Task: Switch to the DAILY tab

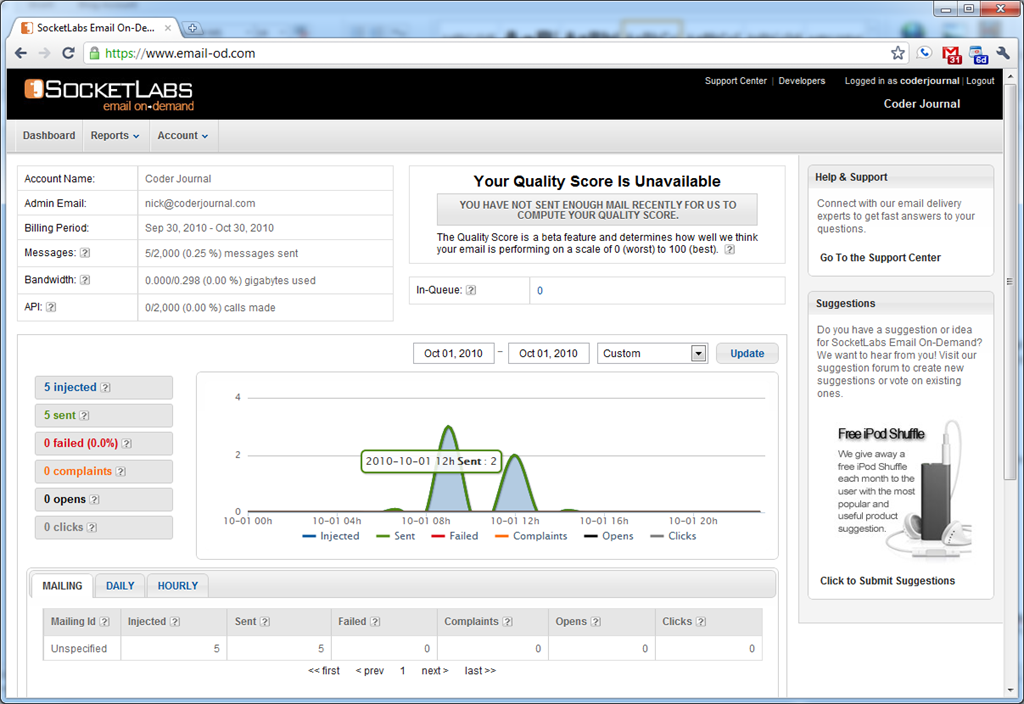Action: tap(120, 586)
